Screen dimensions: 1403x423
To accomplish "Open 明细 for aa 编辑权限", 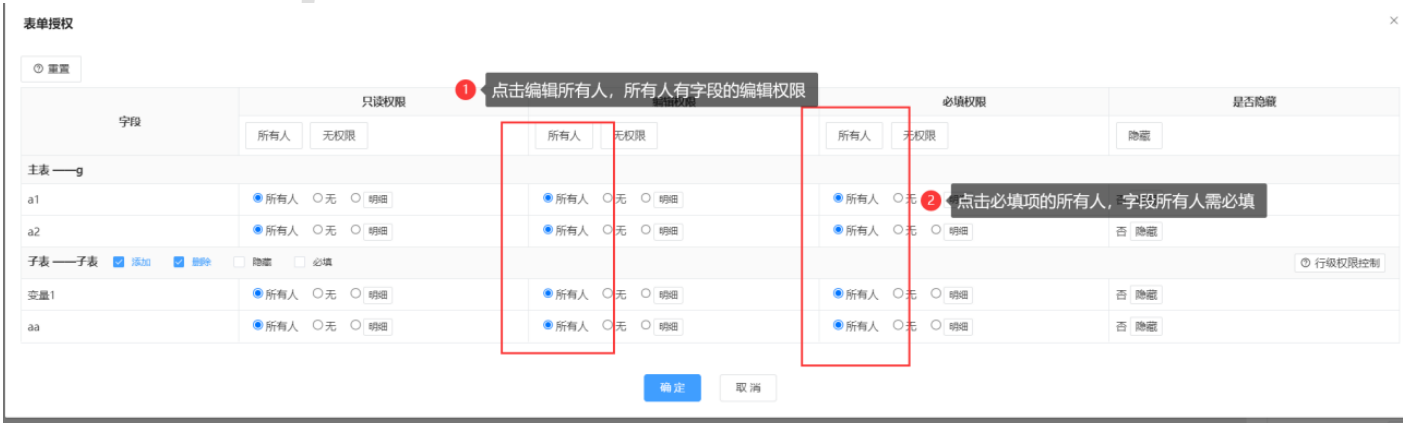I will (667, 326).
